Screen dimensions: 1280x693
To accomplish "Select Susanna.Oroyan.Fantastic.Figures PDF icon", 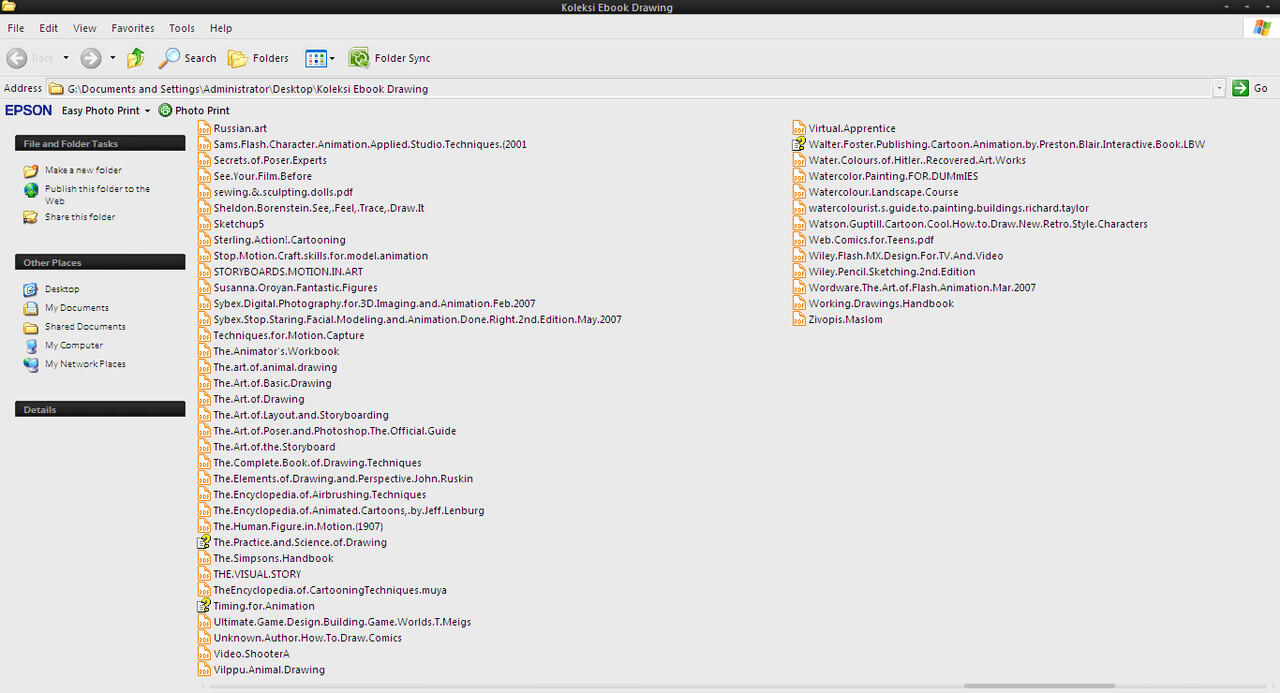I will pos(204,288).
